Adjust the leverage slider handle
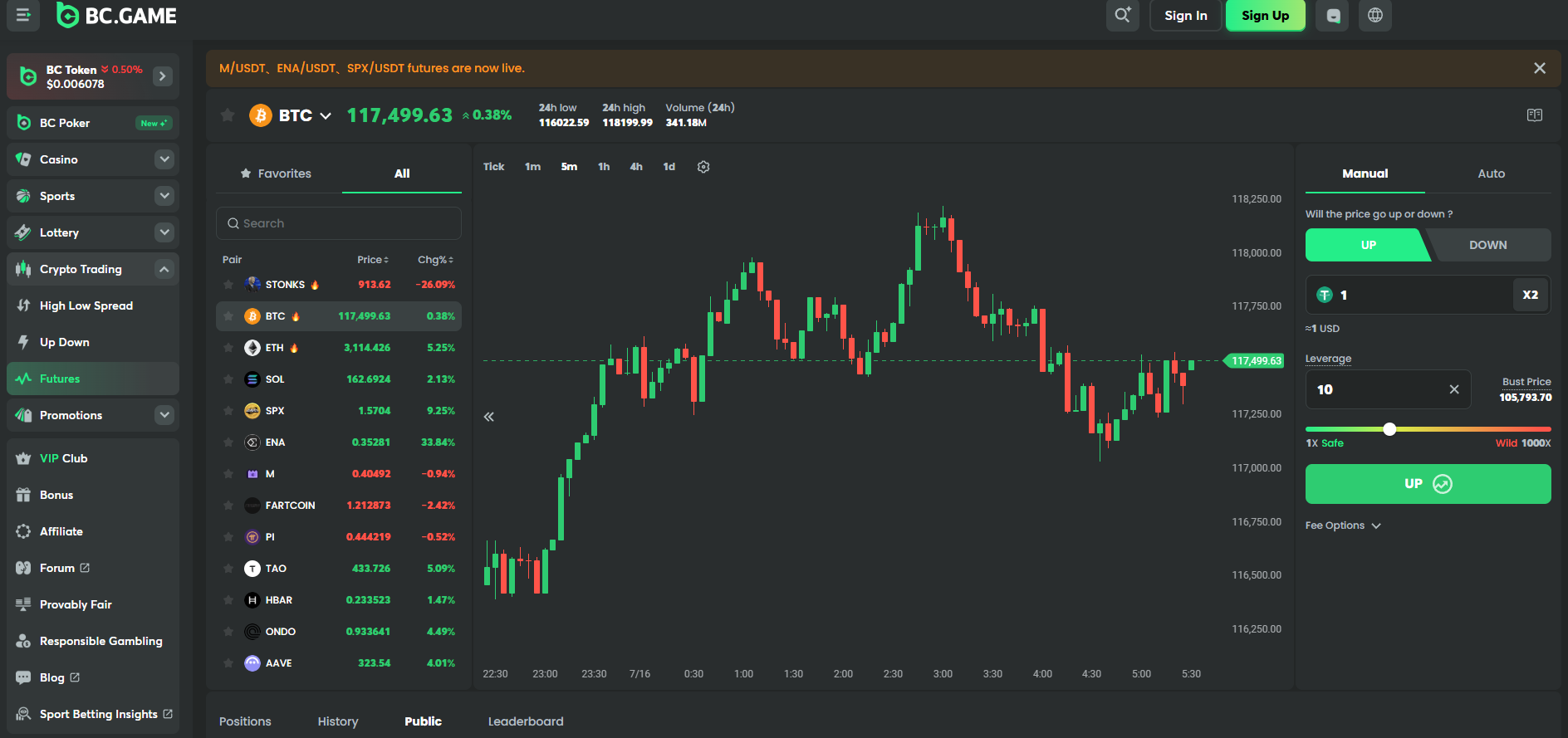 click(1389, 429)
